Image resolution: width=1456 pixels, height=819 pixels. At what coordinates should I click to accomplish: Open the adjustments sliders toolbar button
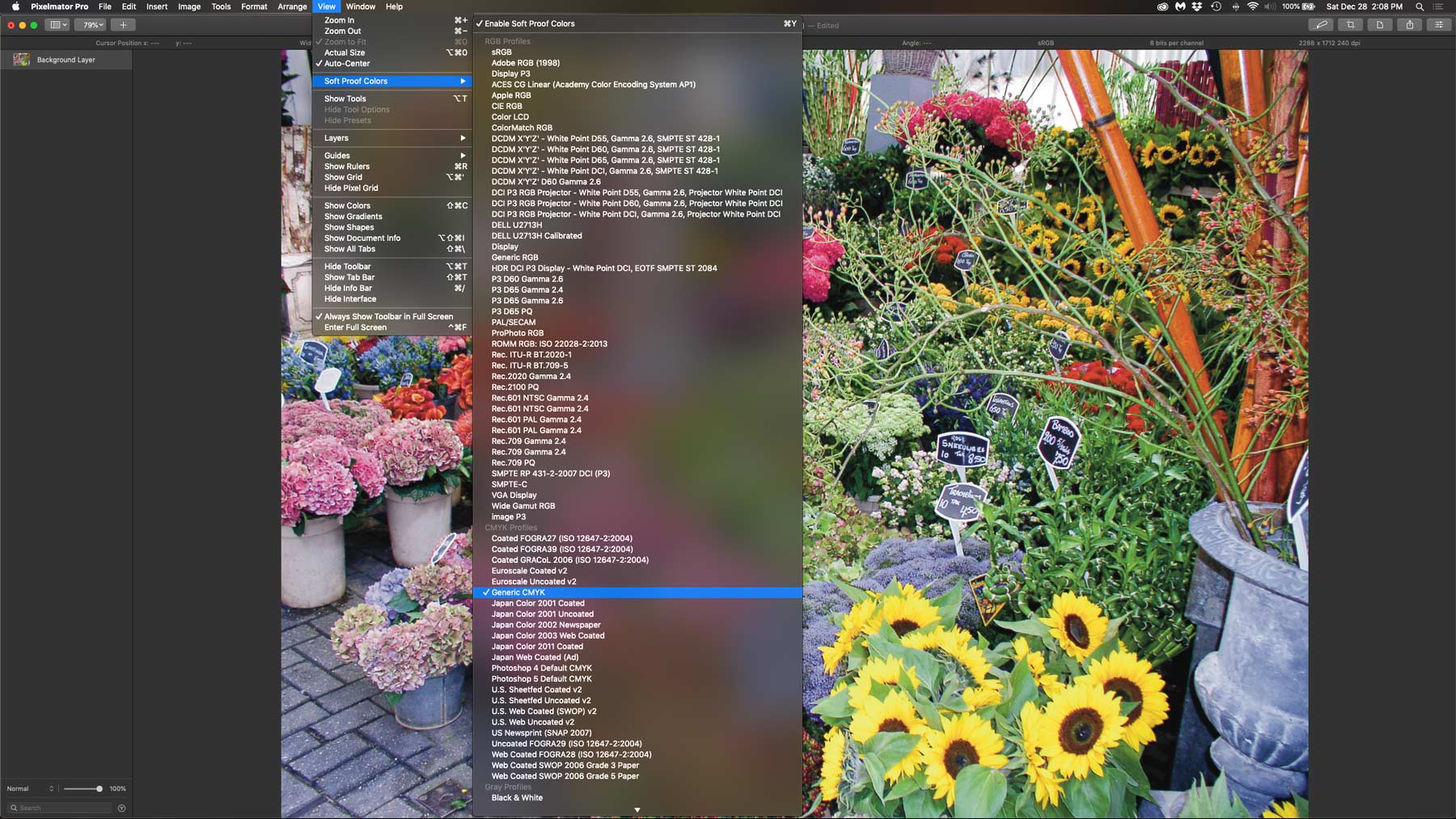point(1439,25)
